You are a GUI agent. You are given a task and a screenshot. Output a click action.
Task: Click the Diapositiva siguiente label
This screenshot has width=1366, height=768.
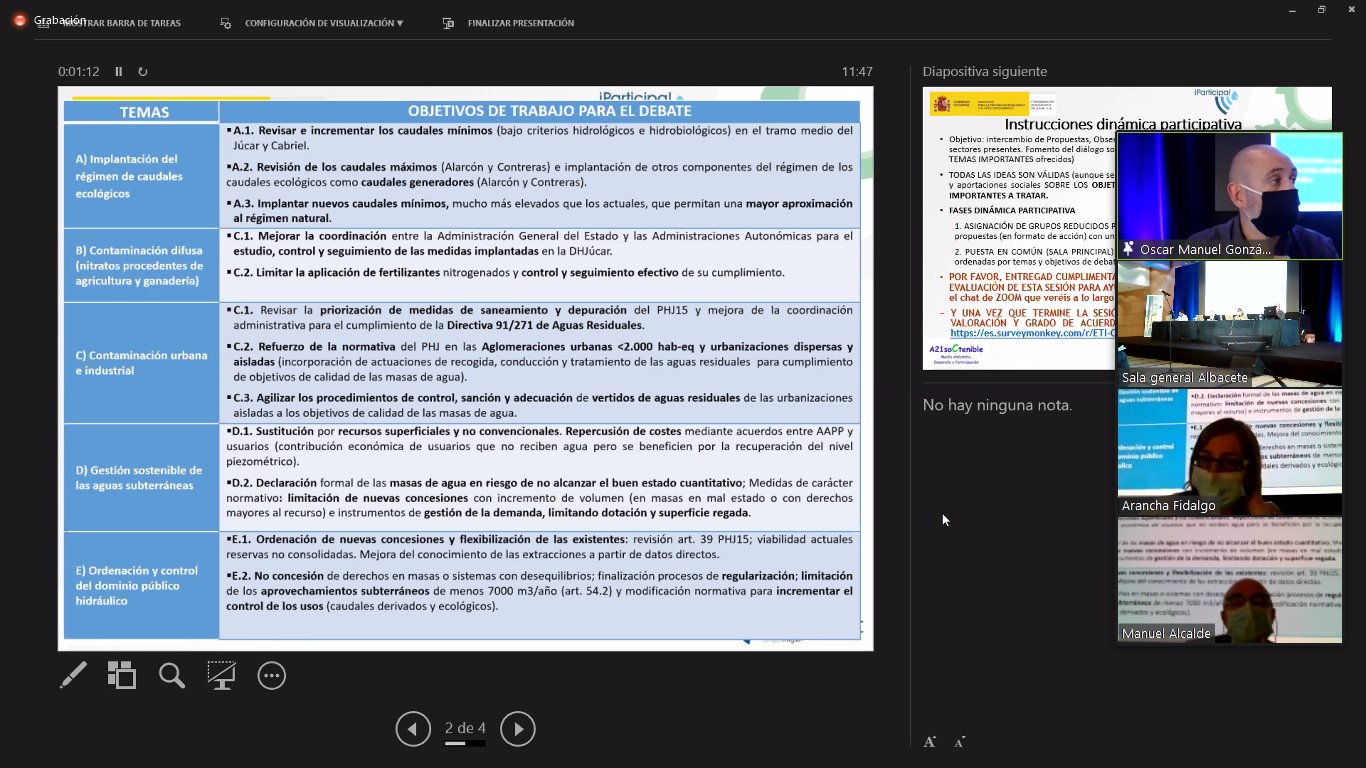coord(985,72)
